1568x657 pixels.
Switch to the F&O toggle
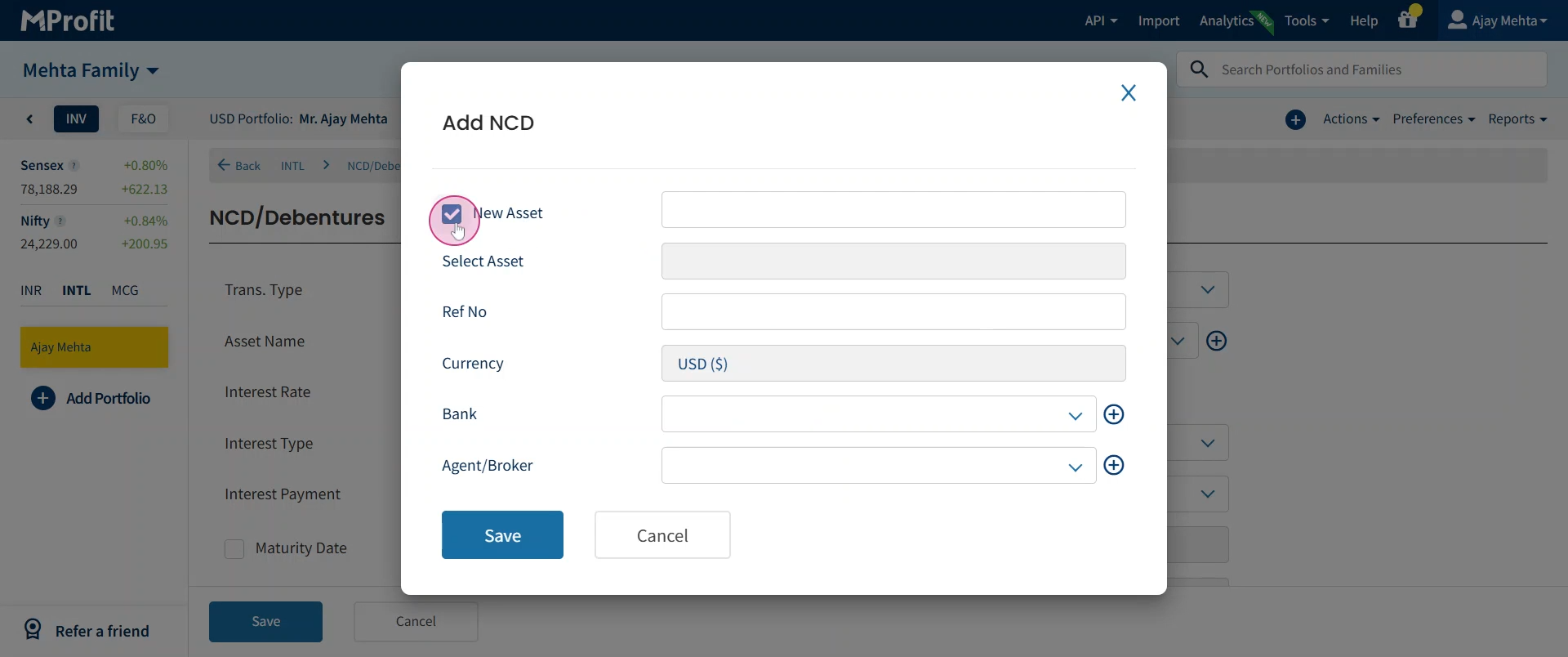(x=143, y=119)
